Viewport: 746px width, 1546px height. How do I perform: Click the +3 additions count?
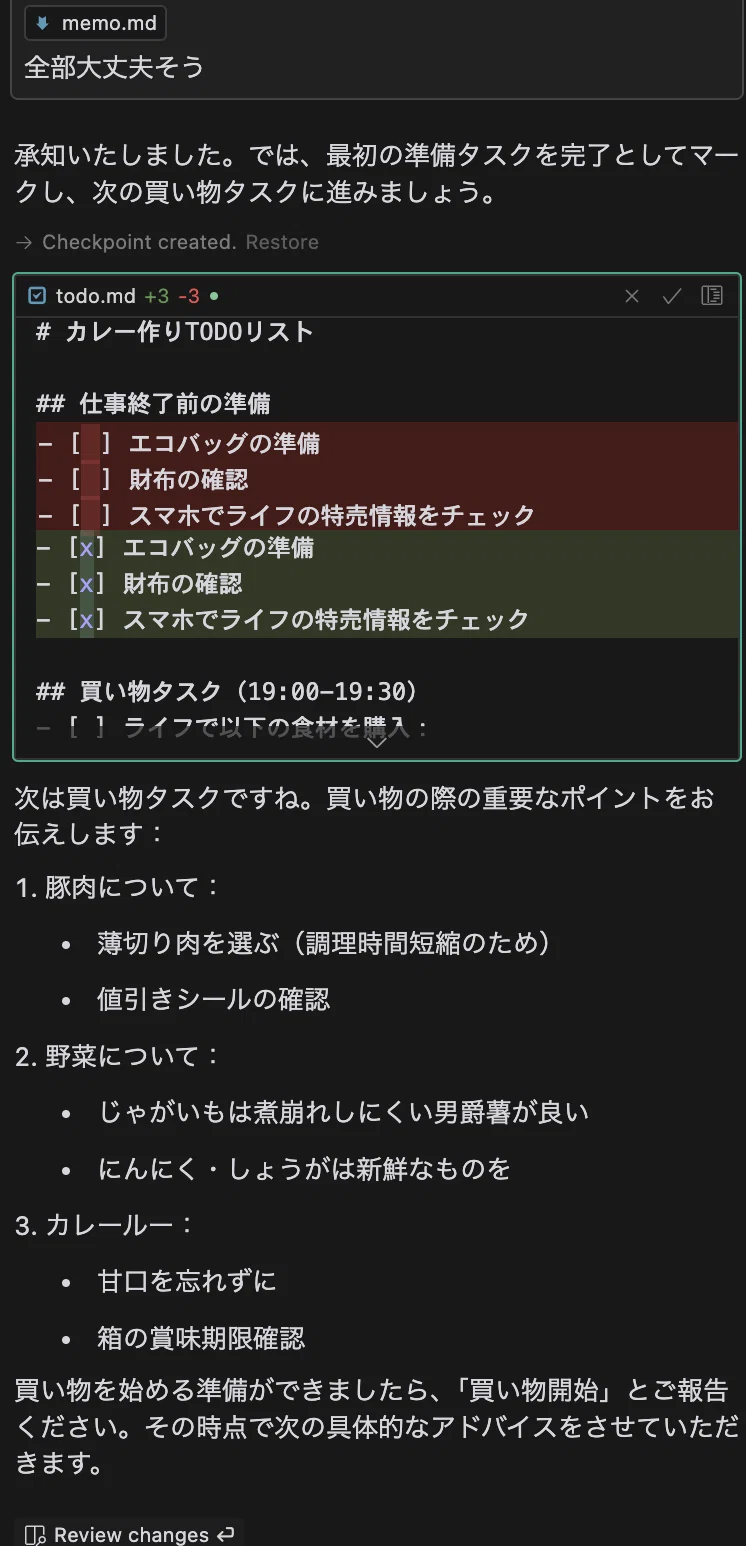point(156,296)
